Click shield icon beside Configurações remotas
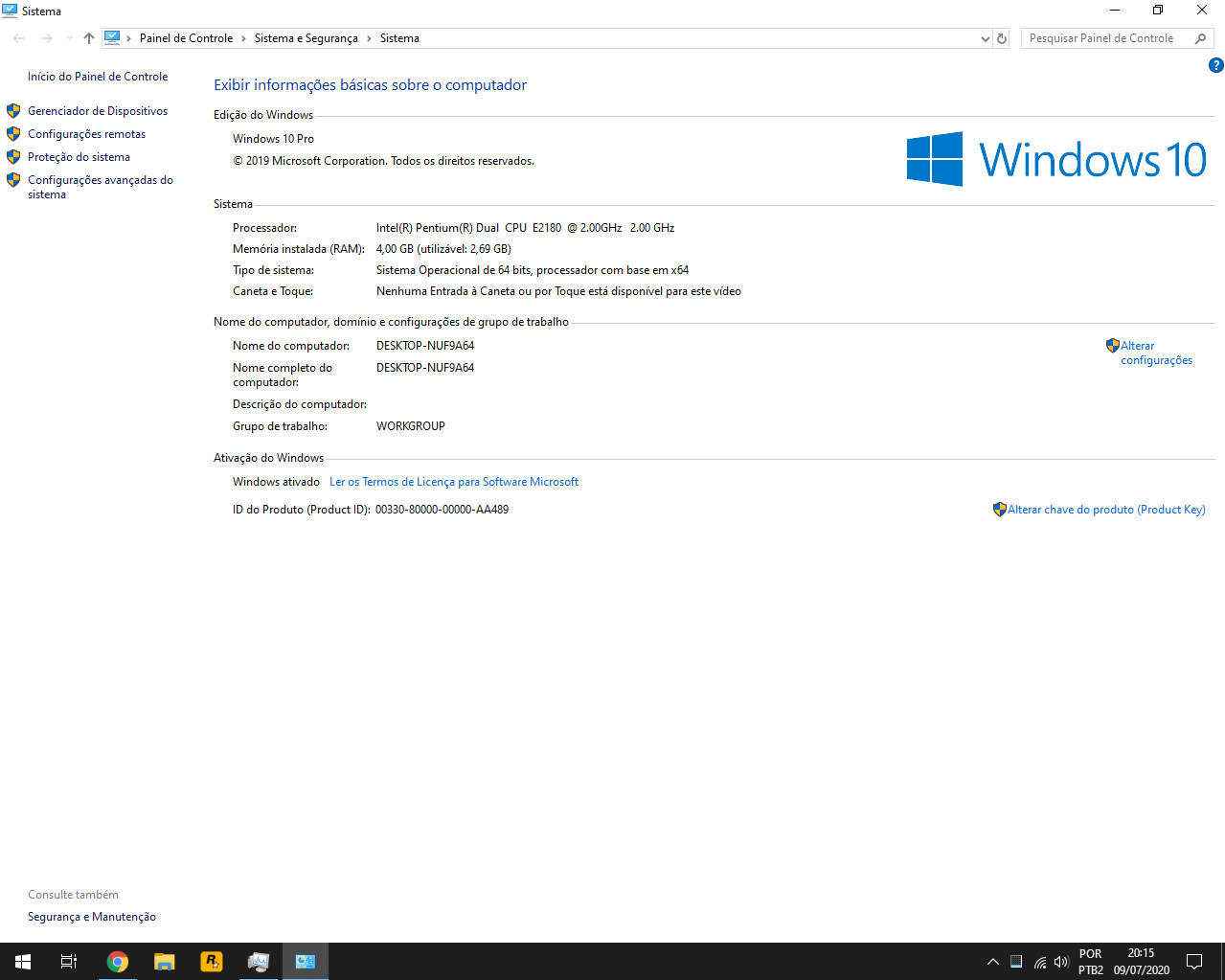 (13, 134)
